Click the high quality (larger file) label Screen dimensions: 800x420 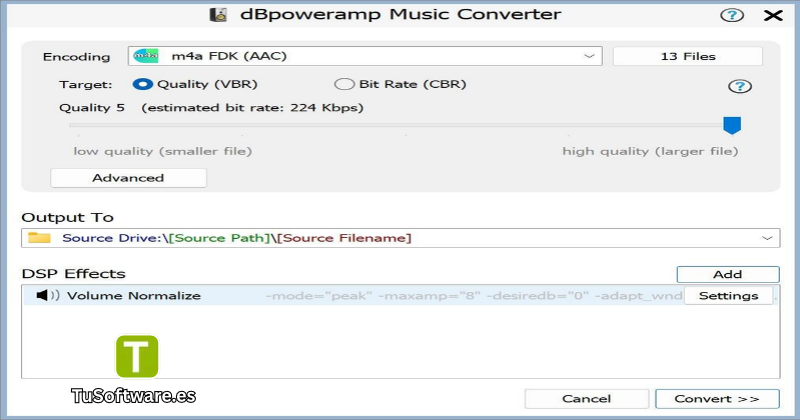[650, 152]
